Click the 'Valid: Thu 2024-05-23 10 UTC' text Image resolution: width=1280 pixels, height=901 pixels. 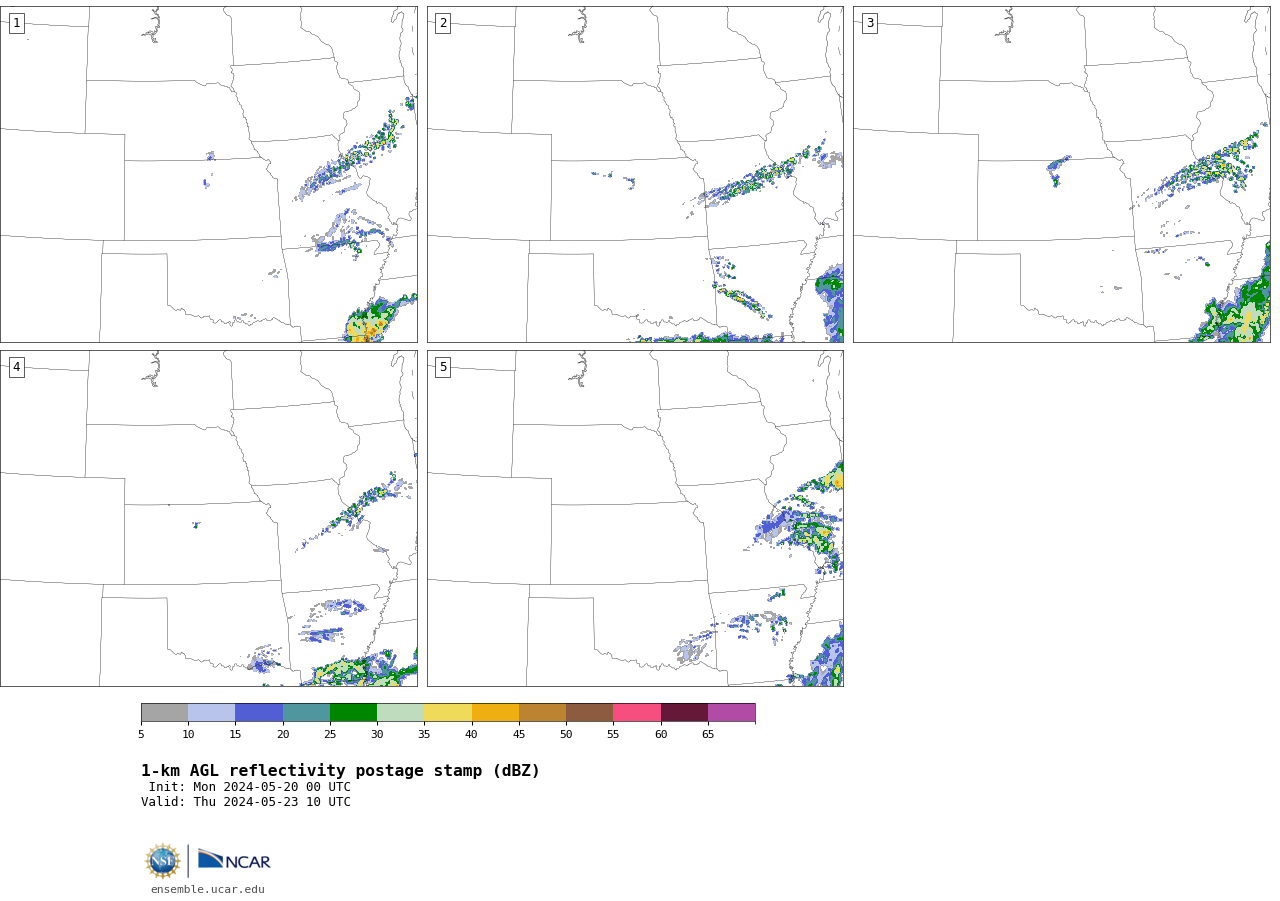(246, 802)
